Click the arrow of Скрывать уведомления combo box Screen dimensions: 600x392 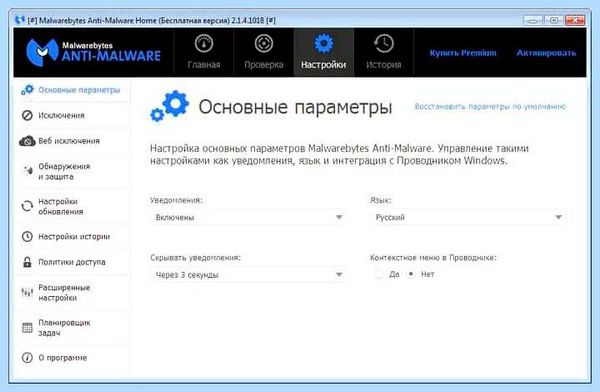coord(339,274)
